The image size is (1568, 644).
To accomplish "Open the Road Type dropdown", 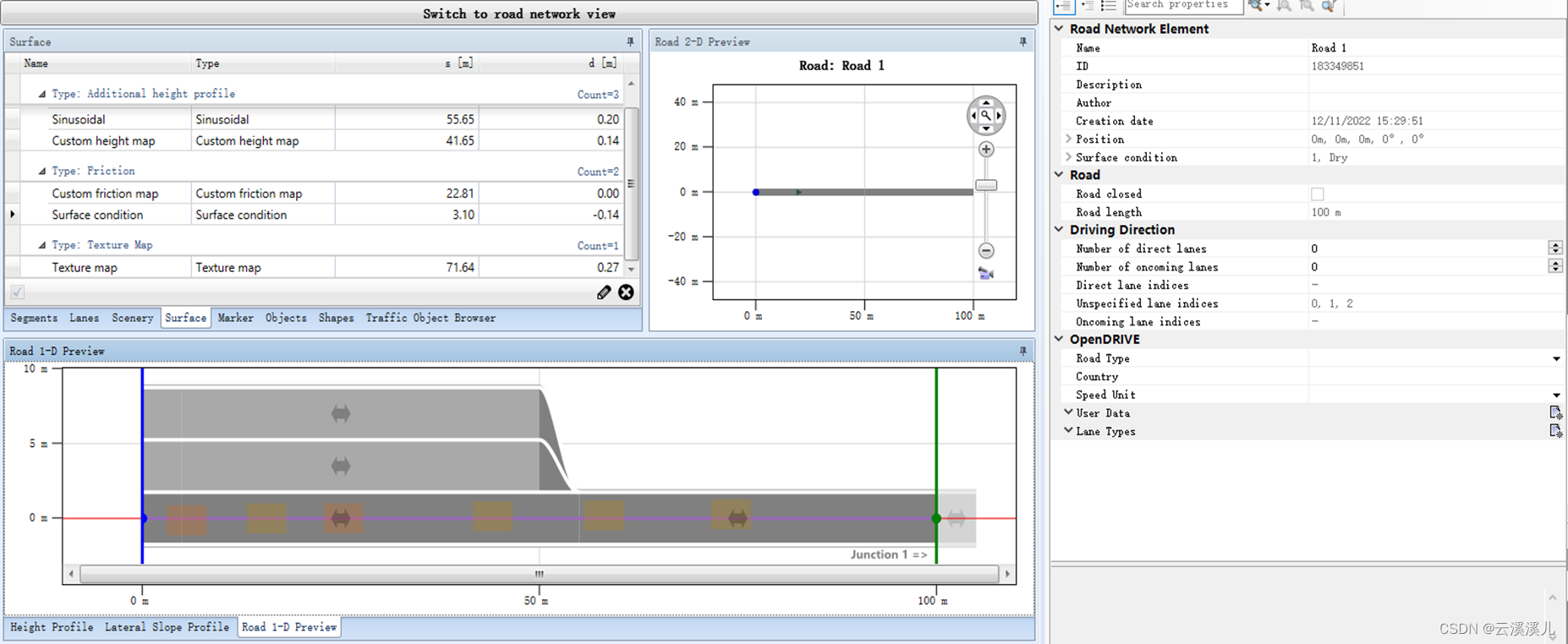I will pos(1556,358).
